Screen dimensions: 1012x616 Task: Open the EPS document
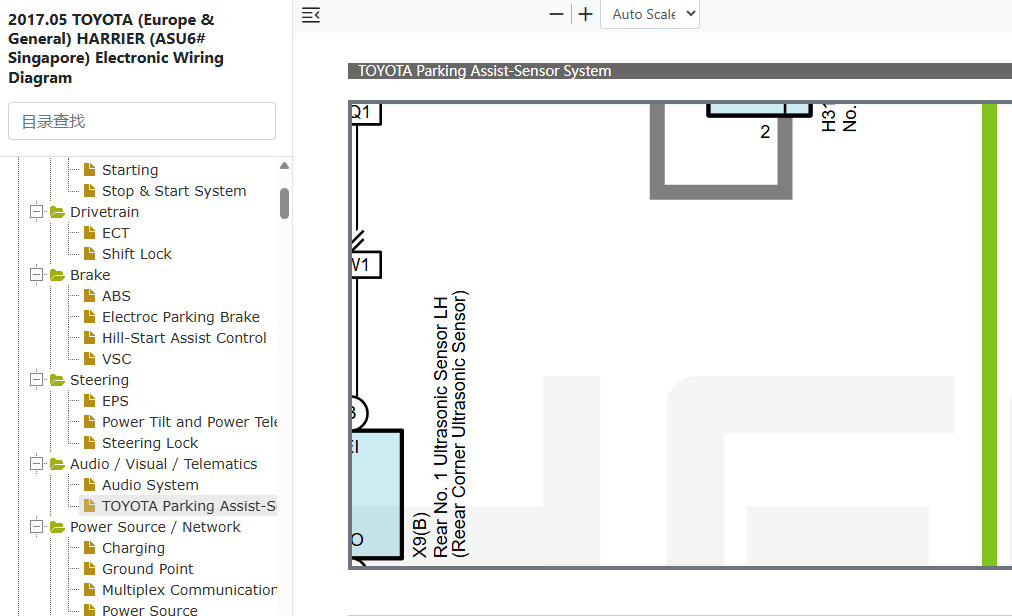click(116, 401)
